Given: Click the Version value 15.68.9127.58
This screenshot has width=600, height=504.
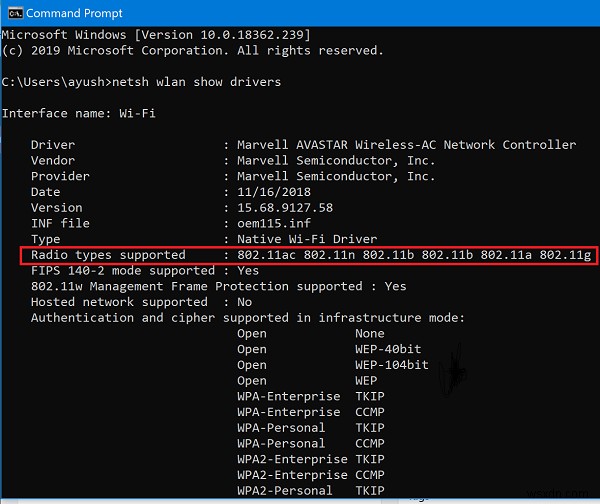Looking at the screenshot, I should pyautogui.click(x=285, y=207).
